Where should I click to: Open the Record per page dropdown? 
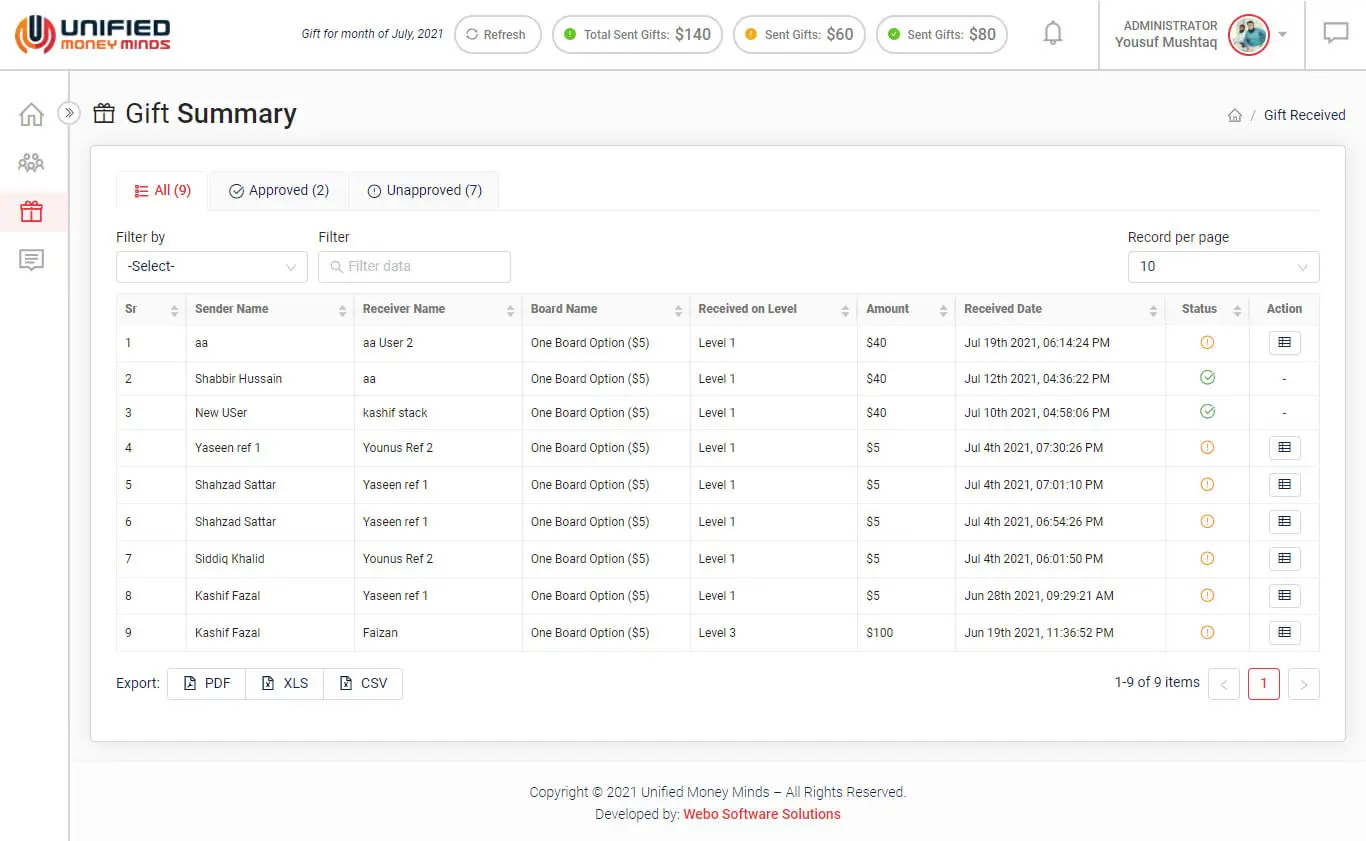pyautogui.click(x=1222, y=267)
